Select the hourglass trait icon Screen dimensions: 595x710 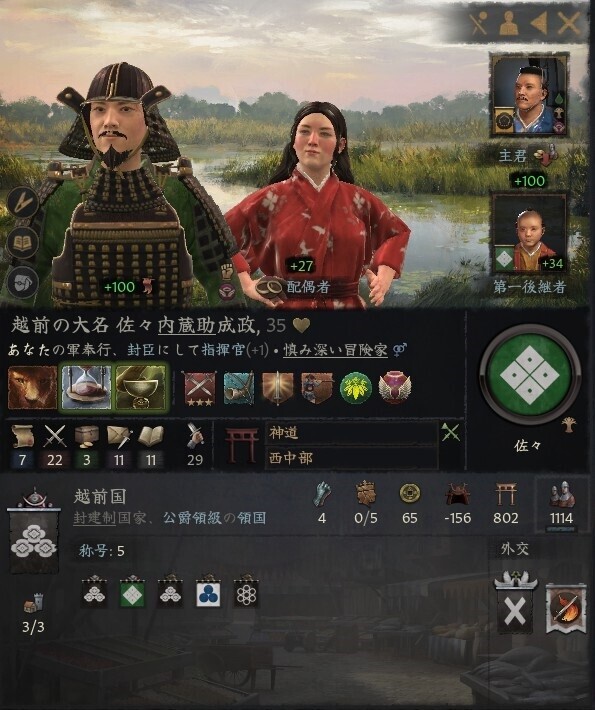[x=86, y=388]
